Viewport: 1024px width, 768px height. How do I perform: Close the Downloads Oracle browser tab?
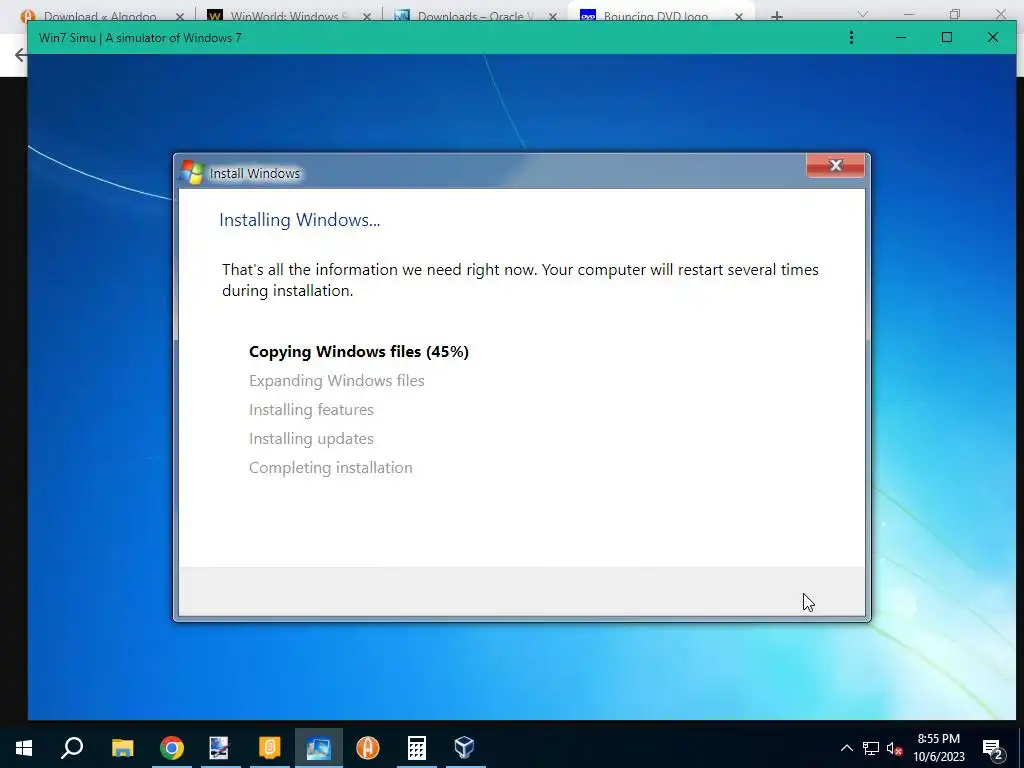[x=552, y=16]
